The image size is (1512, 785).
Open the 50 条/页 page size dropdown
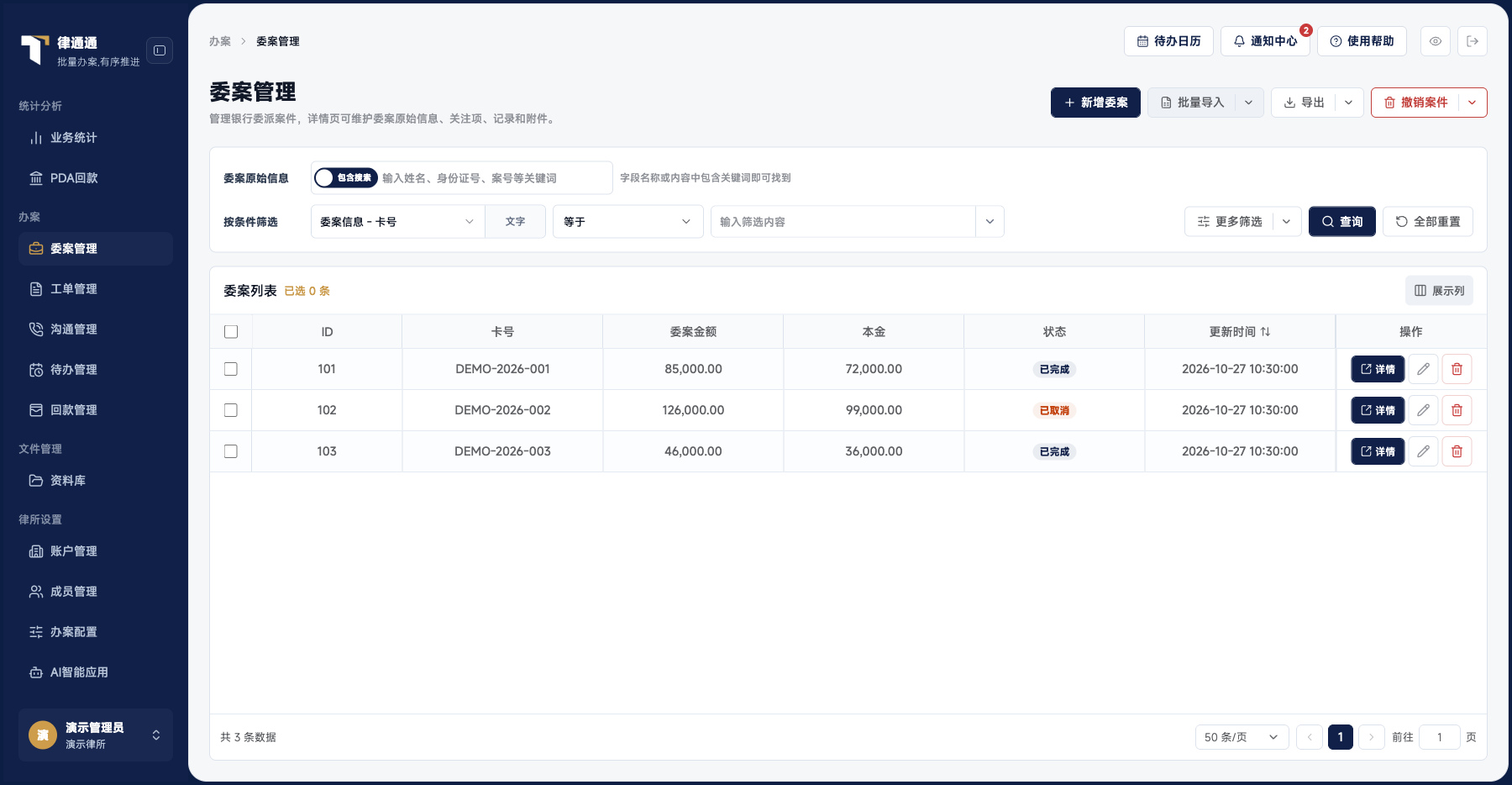coord(1242,737)
